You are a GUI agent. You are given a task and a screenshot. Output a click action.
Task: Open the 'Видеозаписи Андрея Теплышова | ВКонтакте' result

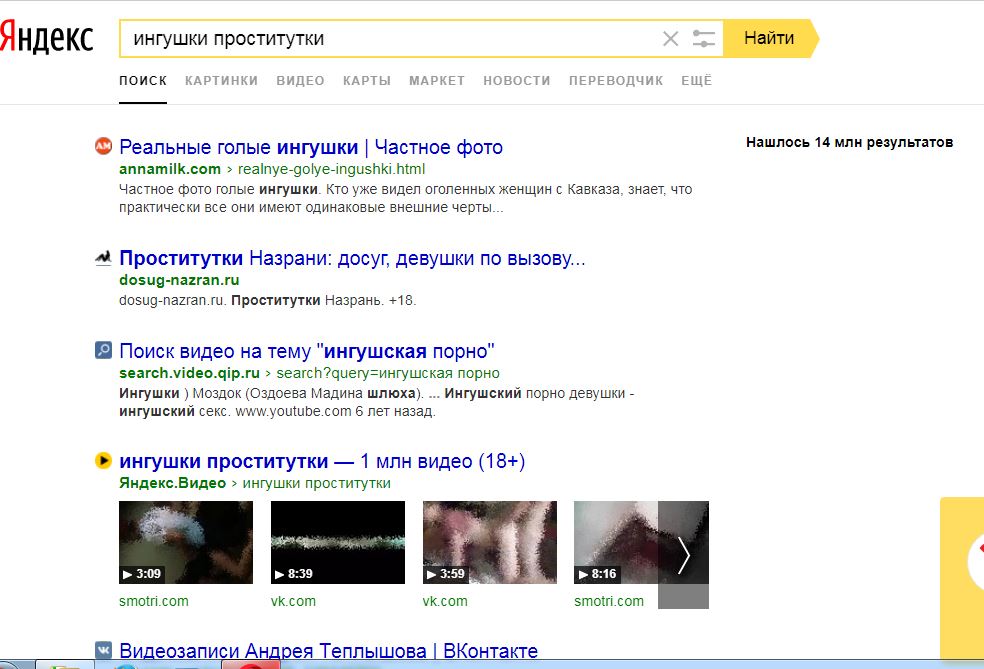(x=328, y=651)
